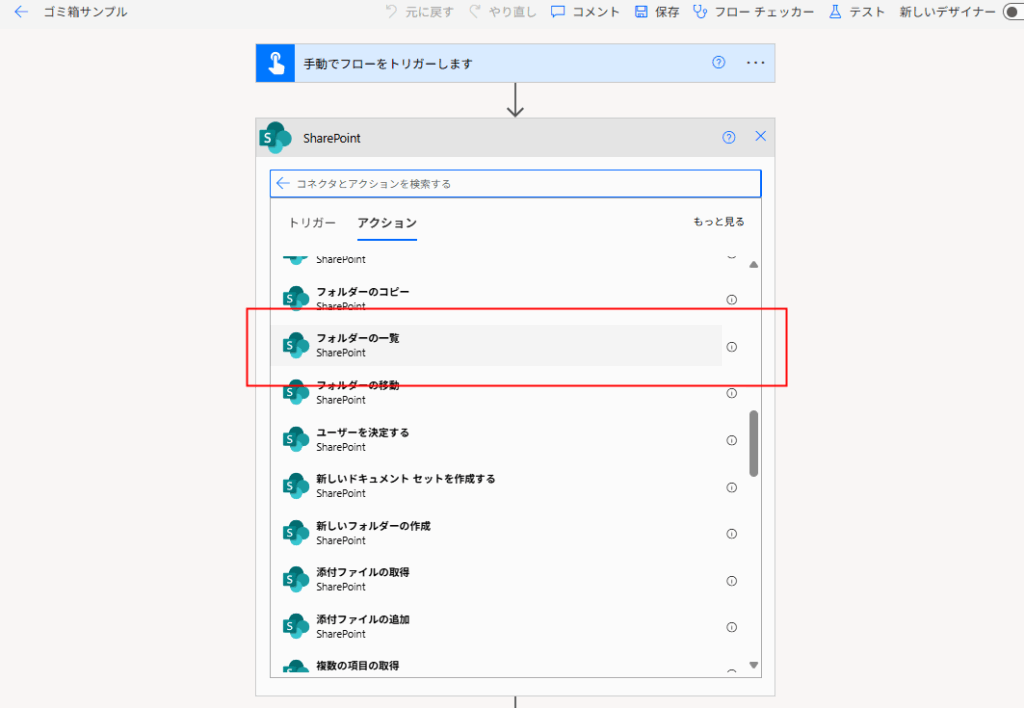Click SharePoint icon beside 新しいドキュメント セットを作成する
This screenshot has height=708, width=1024.
(x=296, y=486)
